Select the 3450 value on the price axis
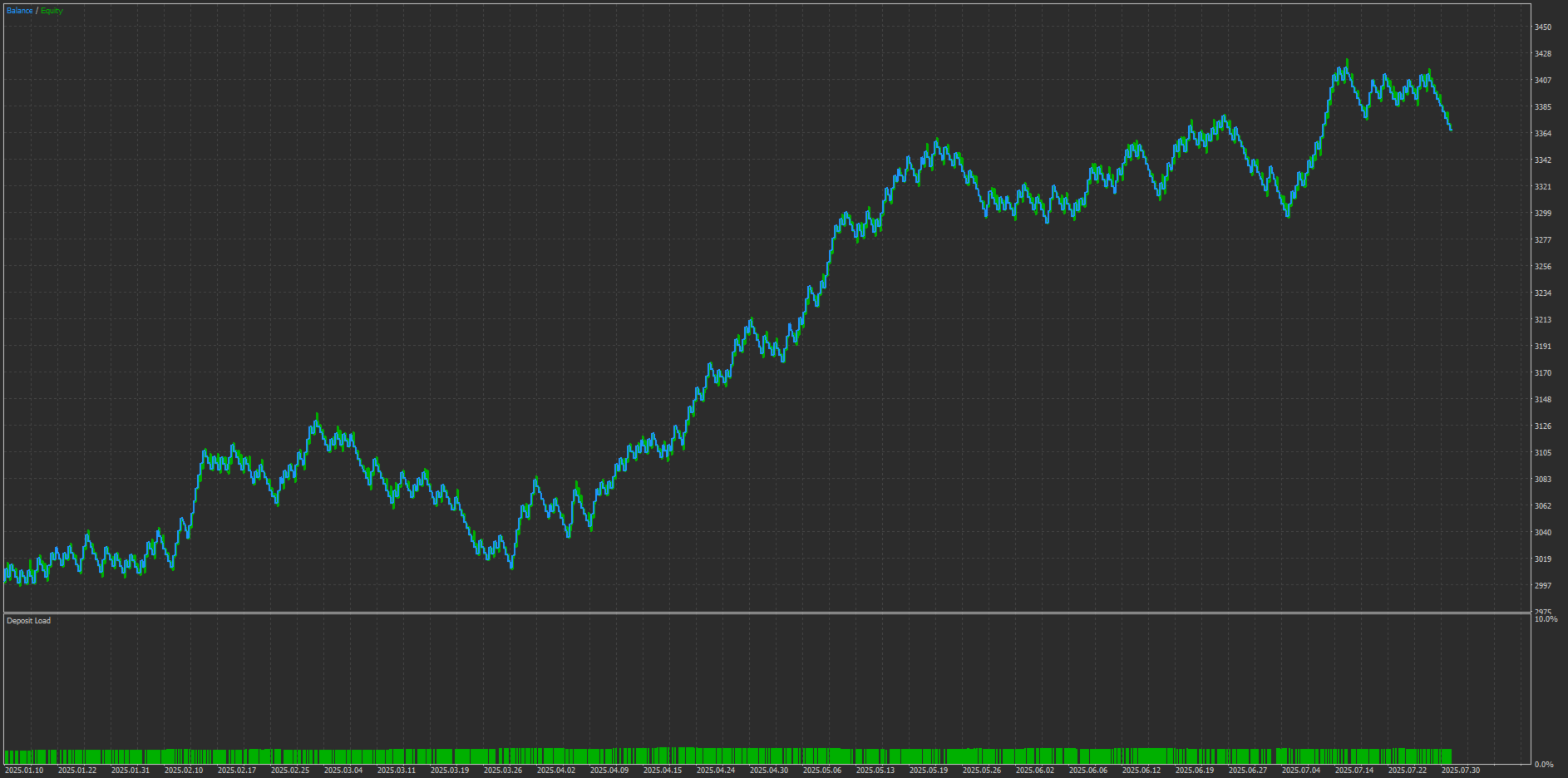 pyautogui.click(x=1543, y=27)
